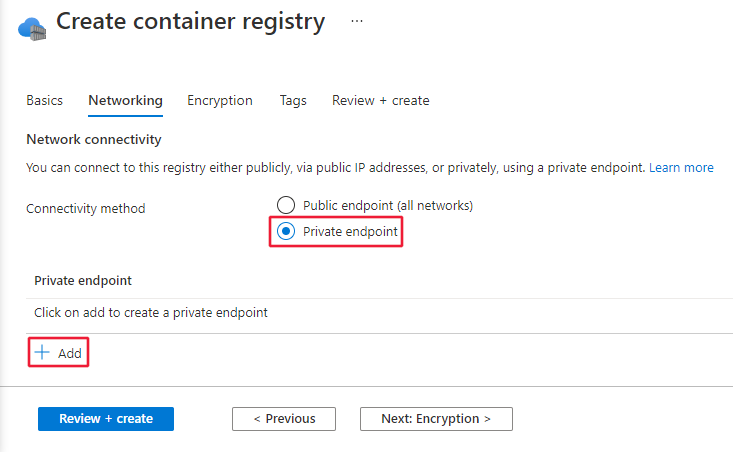Image resolution: width=733 pixels, height=452 pixels.
Task: Open the Review + create tab
Action: tap(380, 100)
